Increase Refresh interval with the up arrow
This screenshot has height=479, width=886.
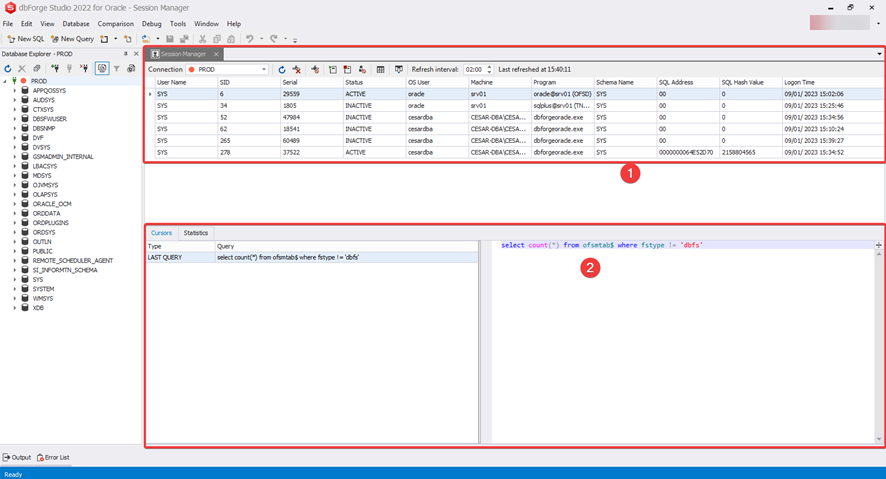pos(489,67)
